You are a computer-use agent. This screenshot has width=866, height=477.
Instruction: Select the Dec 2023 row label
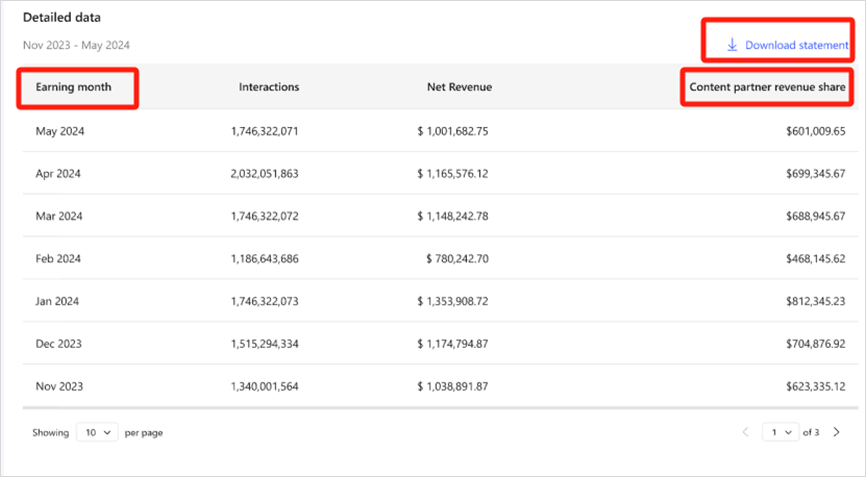58,343
